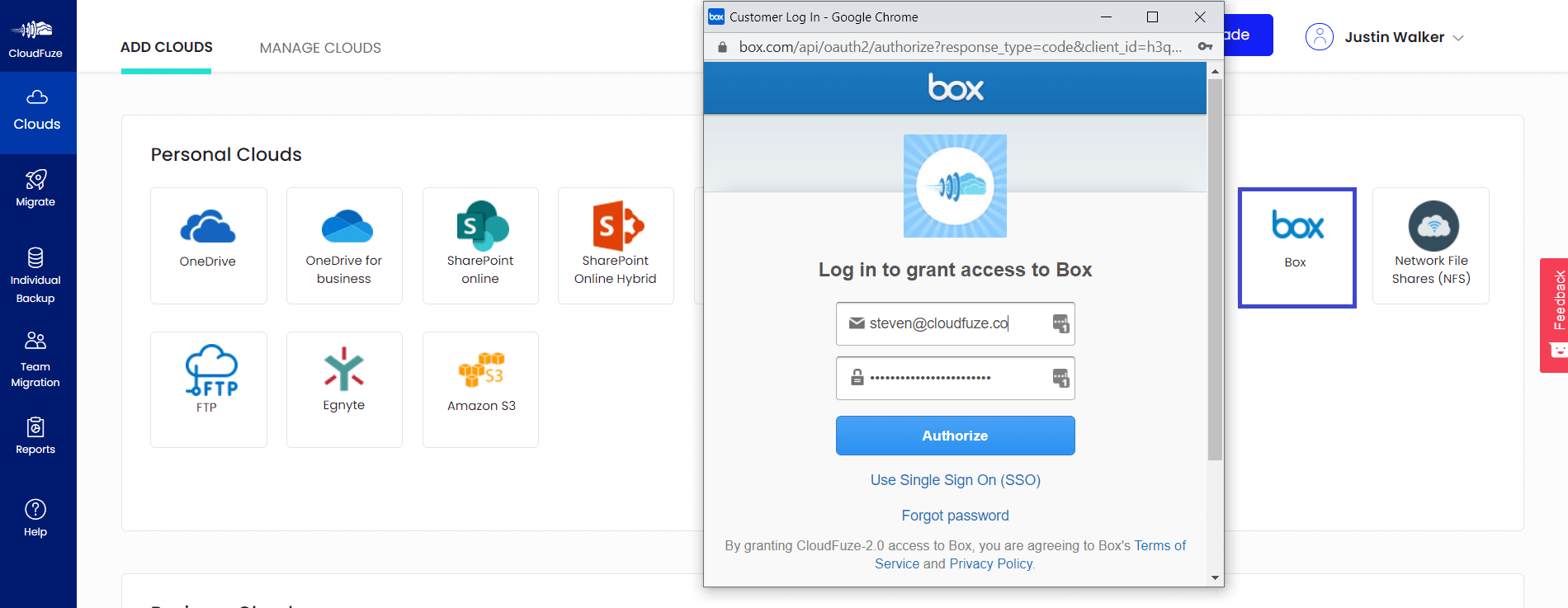Open Reports in sidebar
The height and width of the screenshot is (608, 1568).
click(x=35, y=436)
